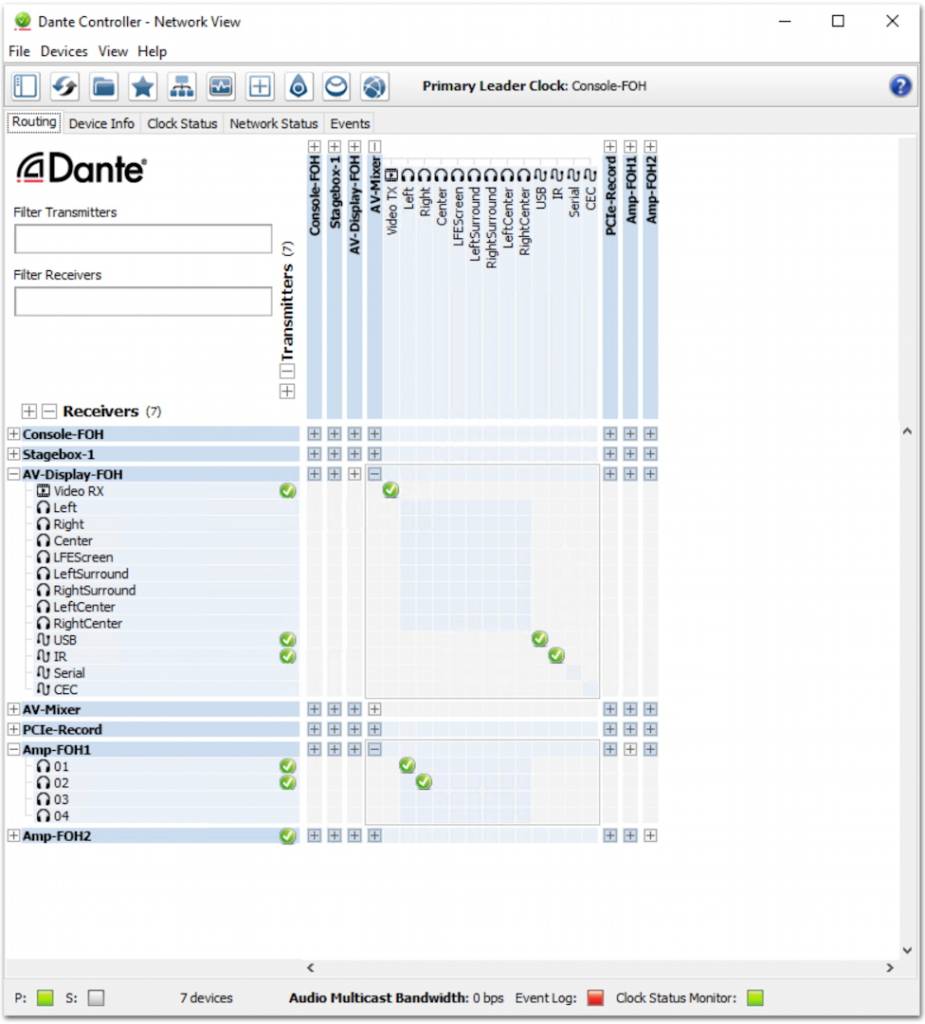Click the horizontal scrollbar left arrow

pos(310,968)
